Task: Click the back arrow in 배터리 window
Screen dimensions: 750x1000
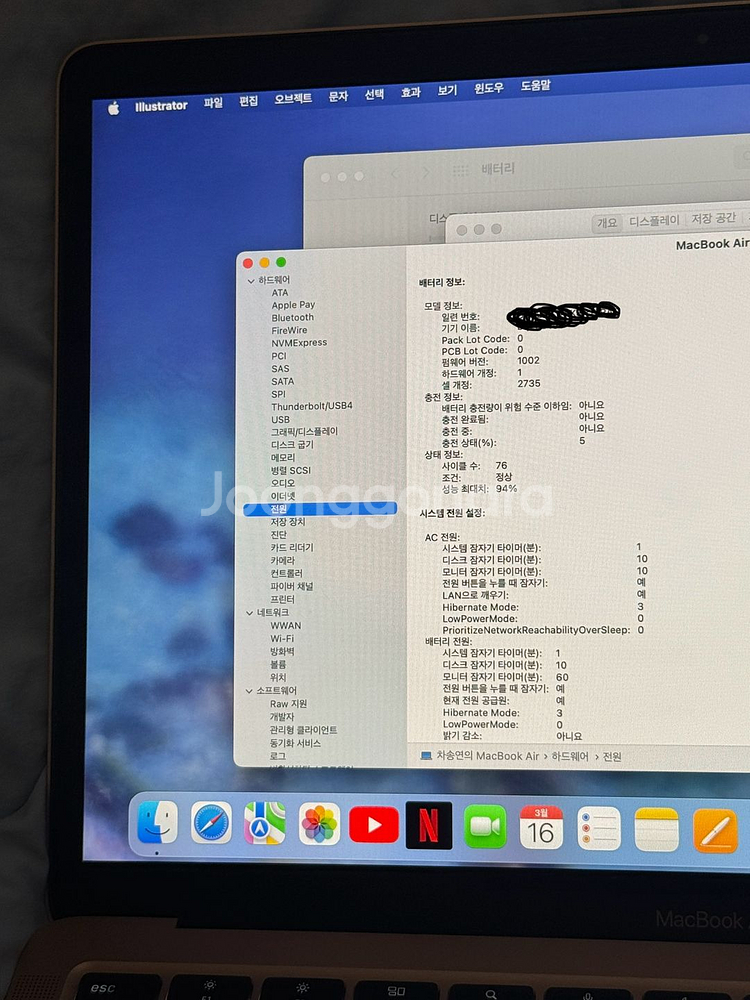Action: [395, 173]
